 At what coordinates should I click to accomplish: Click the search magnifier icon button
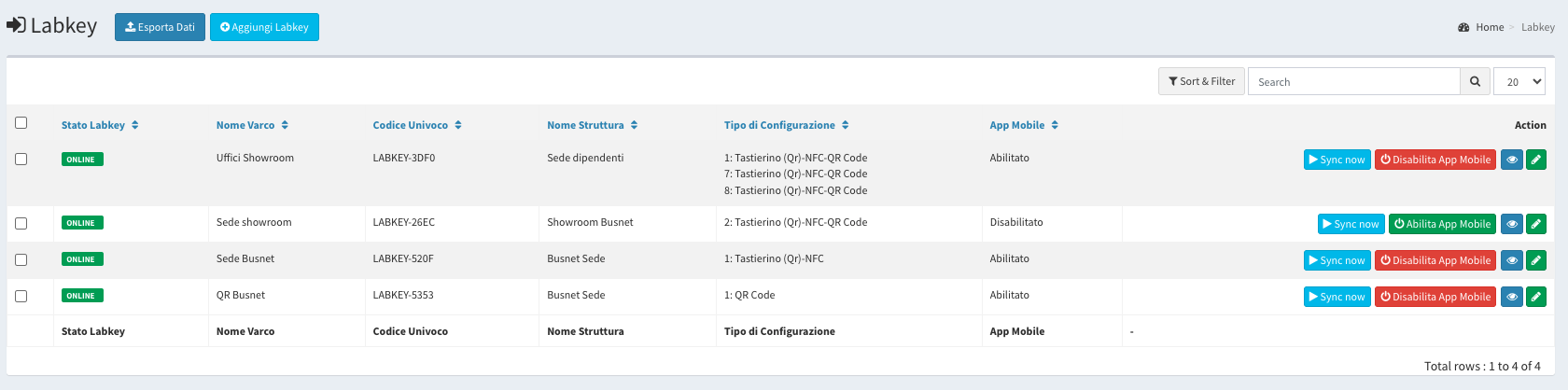point(1475,81)
